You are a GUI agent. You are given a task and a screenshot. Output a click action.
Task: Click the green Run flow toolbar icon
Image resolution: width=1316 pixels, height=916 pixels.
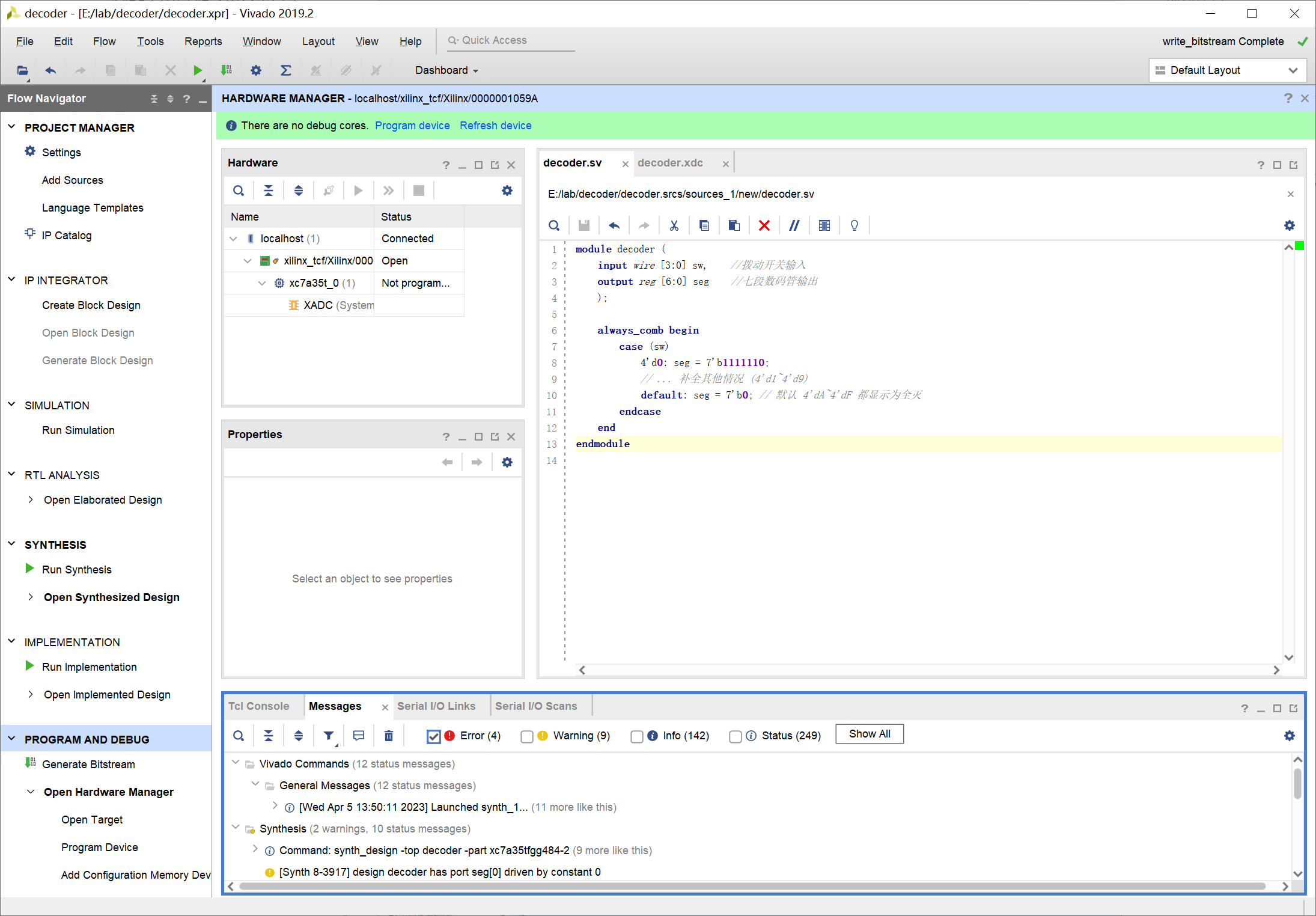[x=197, y=70]
